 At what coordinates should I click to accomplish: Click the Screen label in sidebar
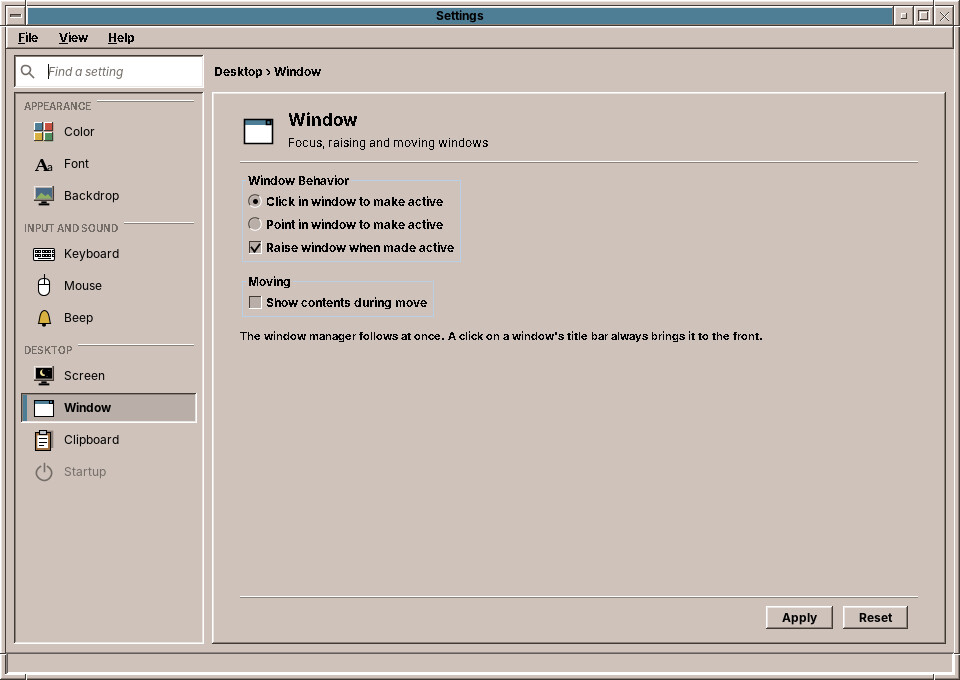[x=84, y=376]
